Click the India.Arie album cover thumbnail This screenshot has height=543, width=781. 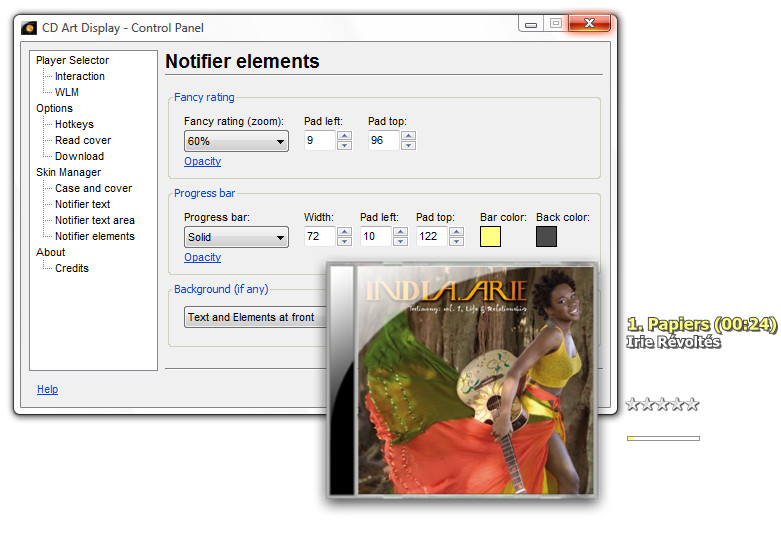tap(462, 381)
